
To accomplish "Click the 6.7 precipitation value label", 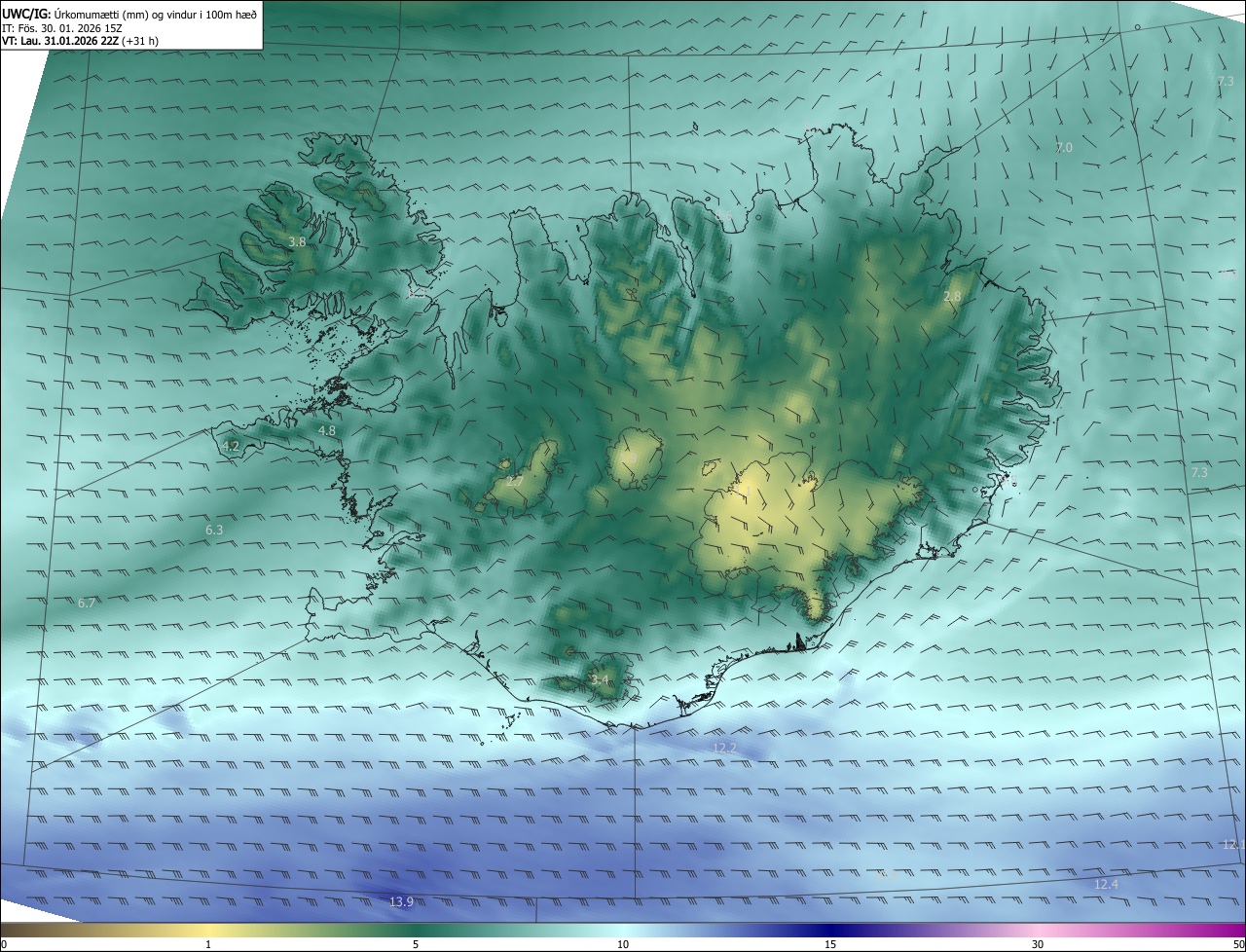I will click(87, 604).
